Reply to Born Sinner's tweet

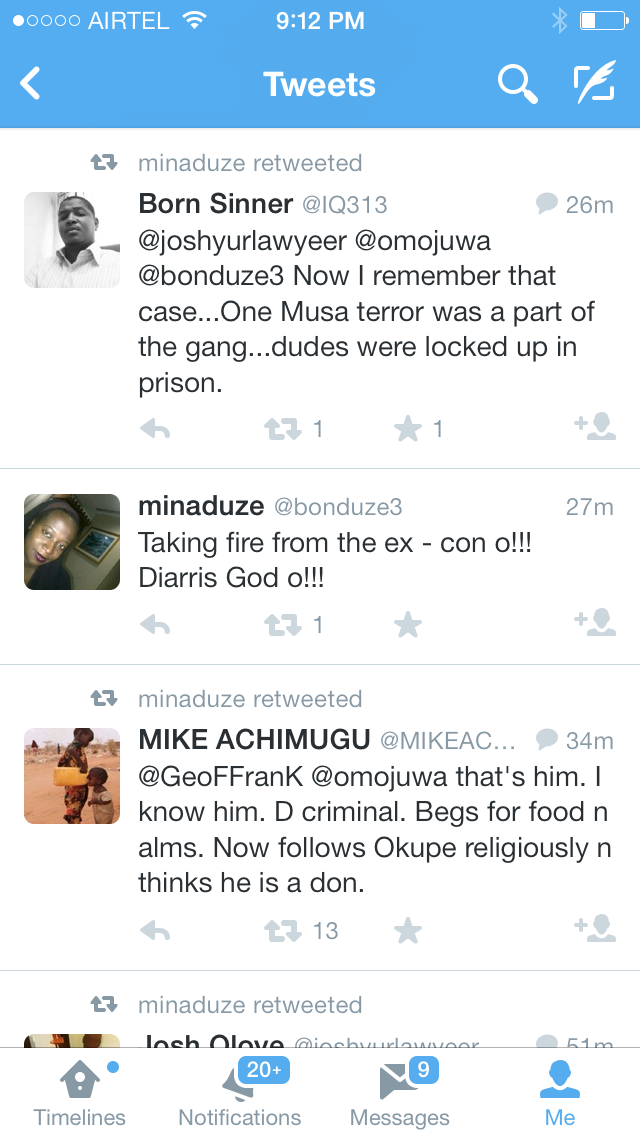155,430
